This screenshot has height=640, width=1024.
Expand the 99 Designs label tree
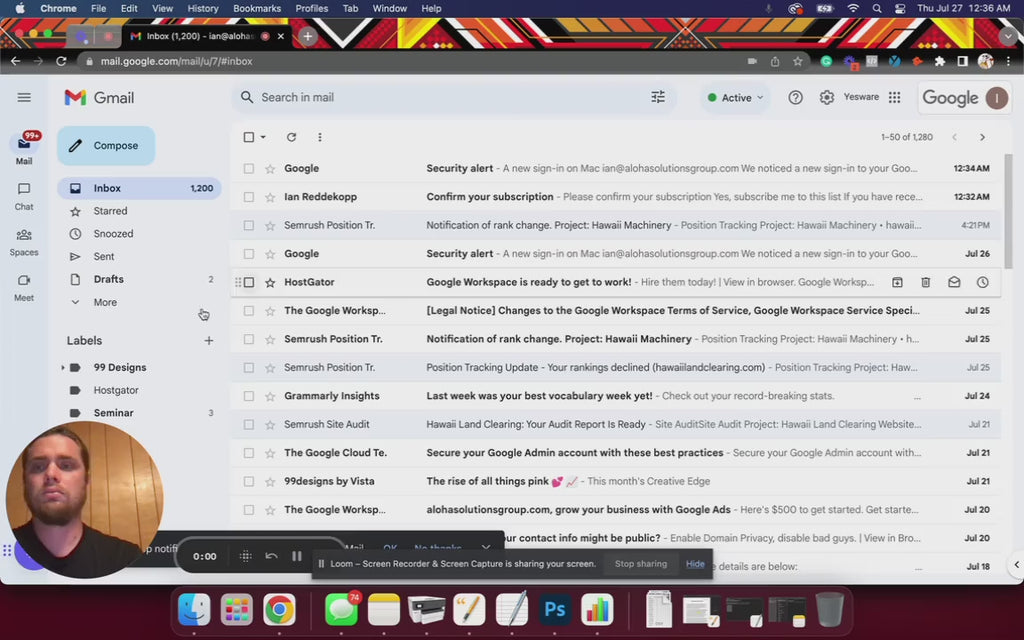(63, 368)
